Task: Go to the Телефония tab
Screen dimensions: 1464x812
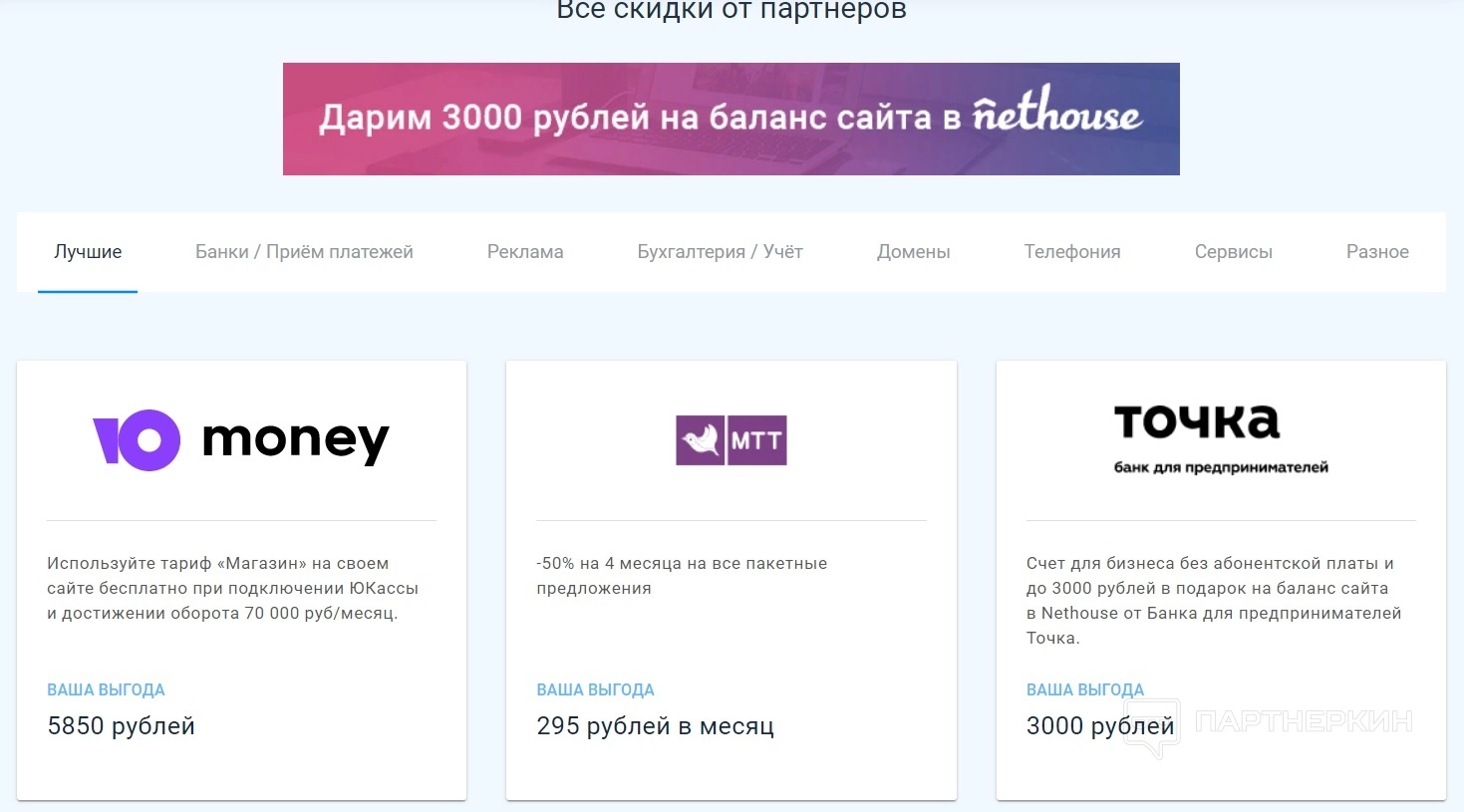Action: click(1072, 252)
